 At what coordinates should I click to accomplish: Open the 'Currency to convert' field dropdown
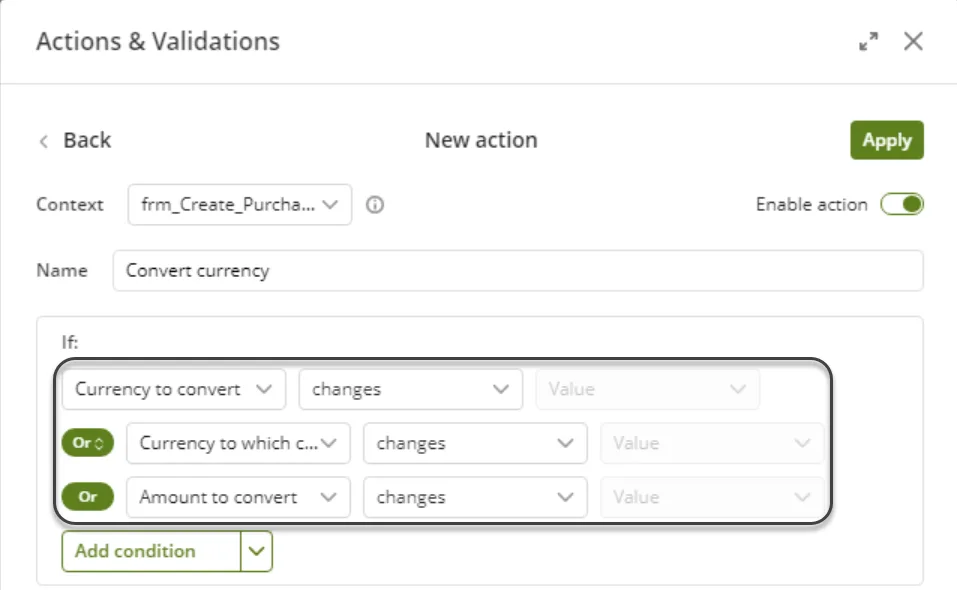click(174, 389)
